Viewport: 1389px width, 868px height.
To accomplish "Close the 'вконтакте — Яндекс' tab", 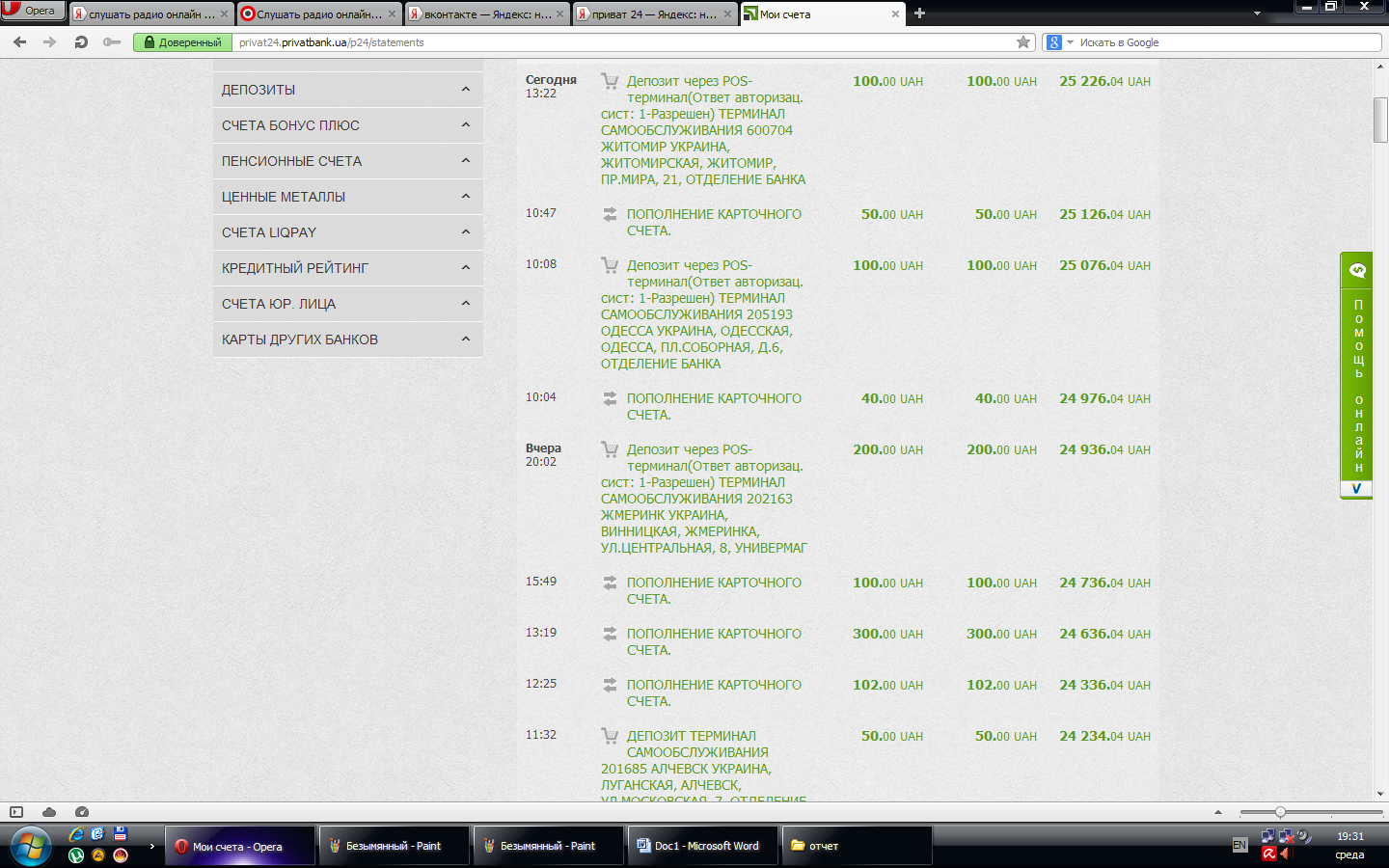I will [x=559, y=14].
